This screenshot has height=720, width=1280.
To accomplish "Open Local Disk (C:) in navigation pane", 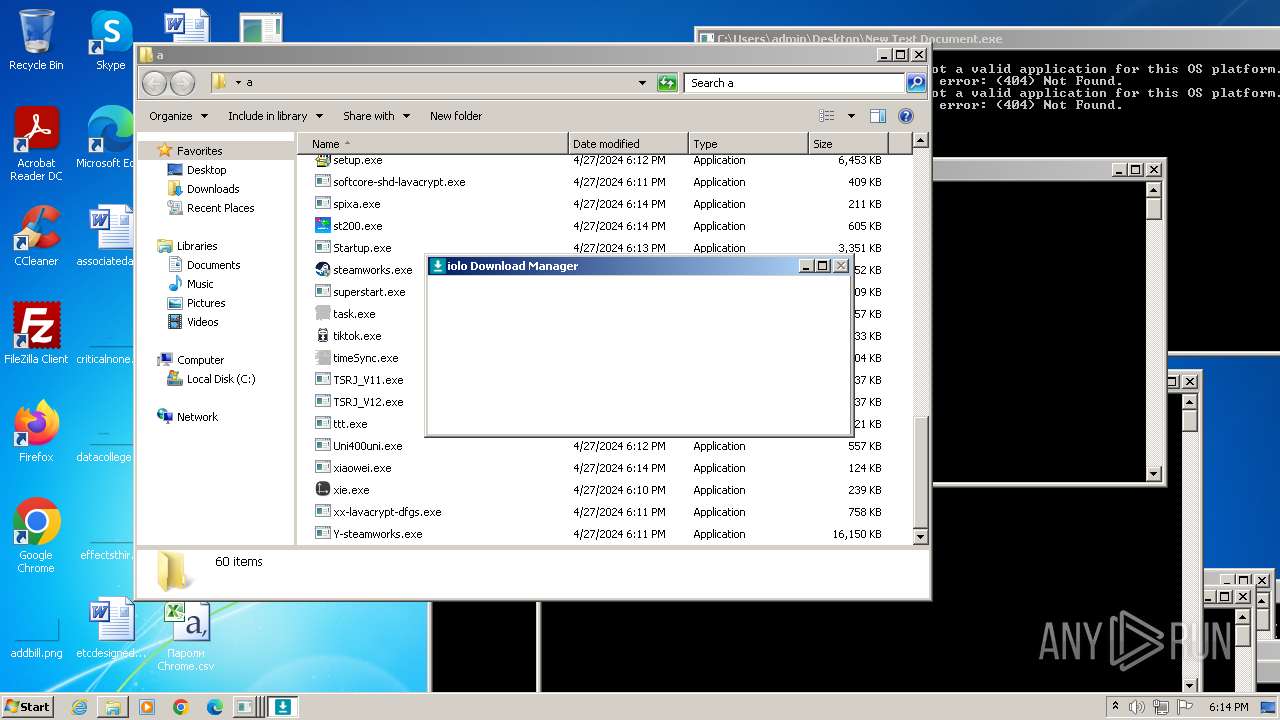I will [220, 379].
